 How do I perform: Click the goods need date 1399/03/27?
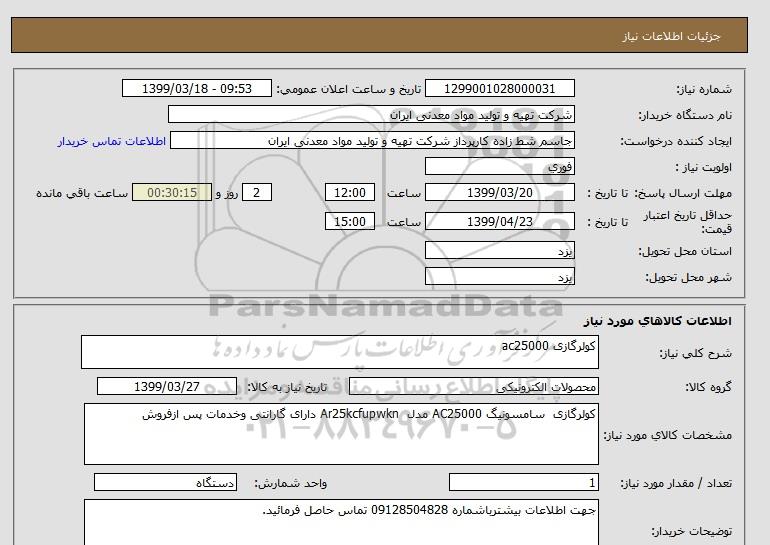167,387
